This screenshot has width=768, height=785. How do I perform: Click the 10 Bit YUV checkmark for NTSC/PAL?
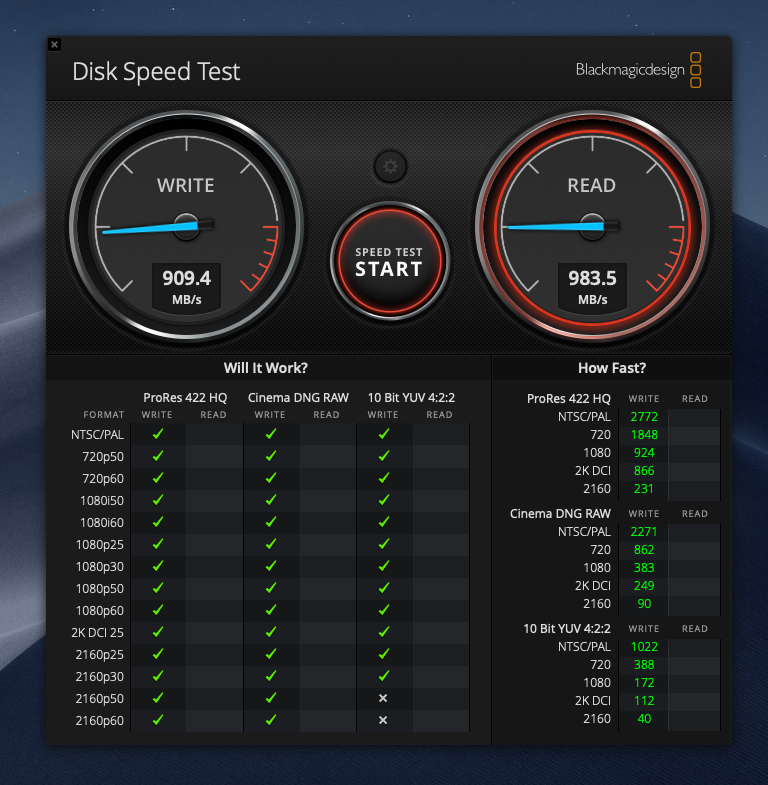point(384,434)
